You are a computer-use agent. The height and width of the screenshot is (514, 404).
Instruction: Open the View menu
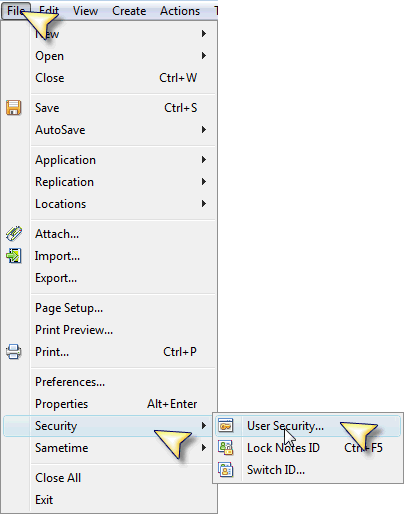[85, 11]
